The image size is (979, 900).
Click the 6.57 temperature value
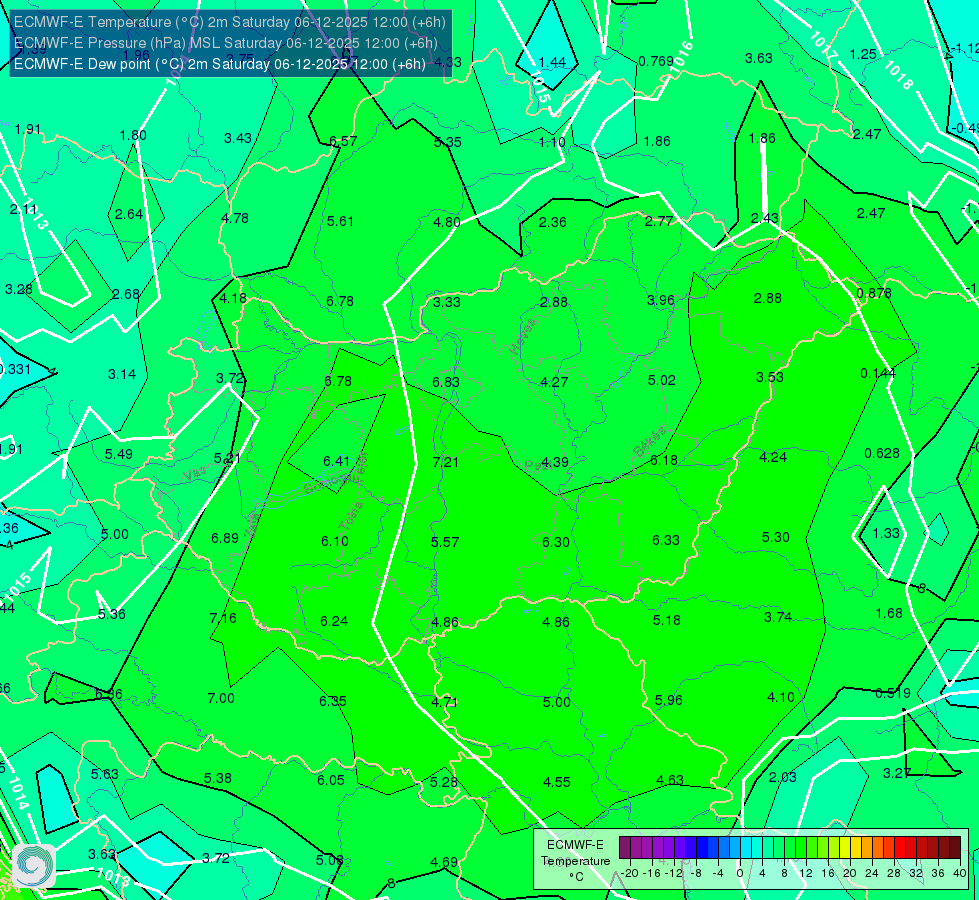[x=343, y=142]
